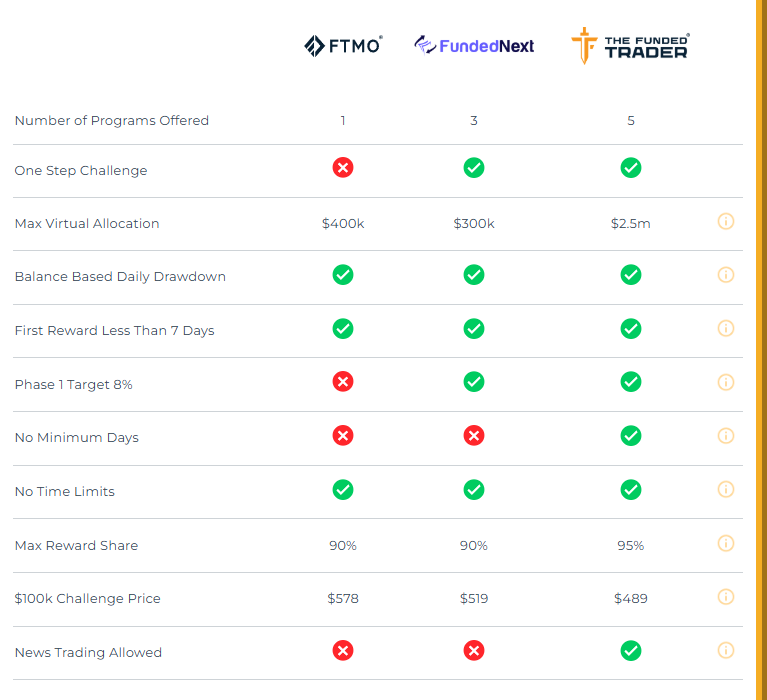The height and width of the screenshot is (700, 767).
Task: Click FundedNext's '90%' reward share value
Action: (x=474, y=545)
